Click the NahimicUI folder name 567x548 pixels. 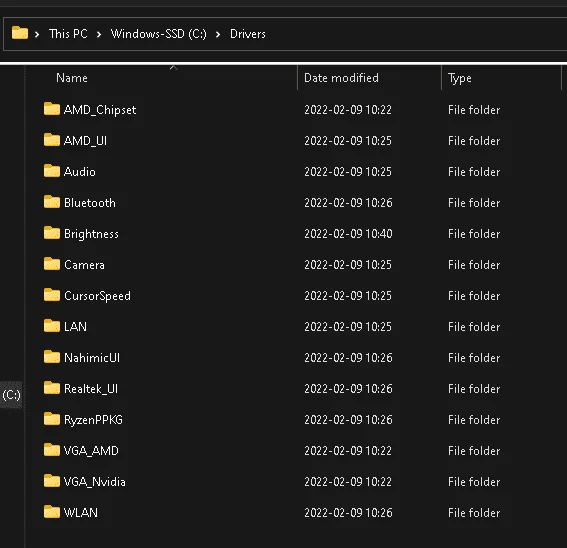click(x=92, y=358)
